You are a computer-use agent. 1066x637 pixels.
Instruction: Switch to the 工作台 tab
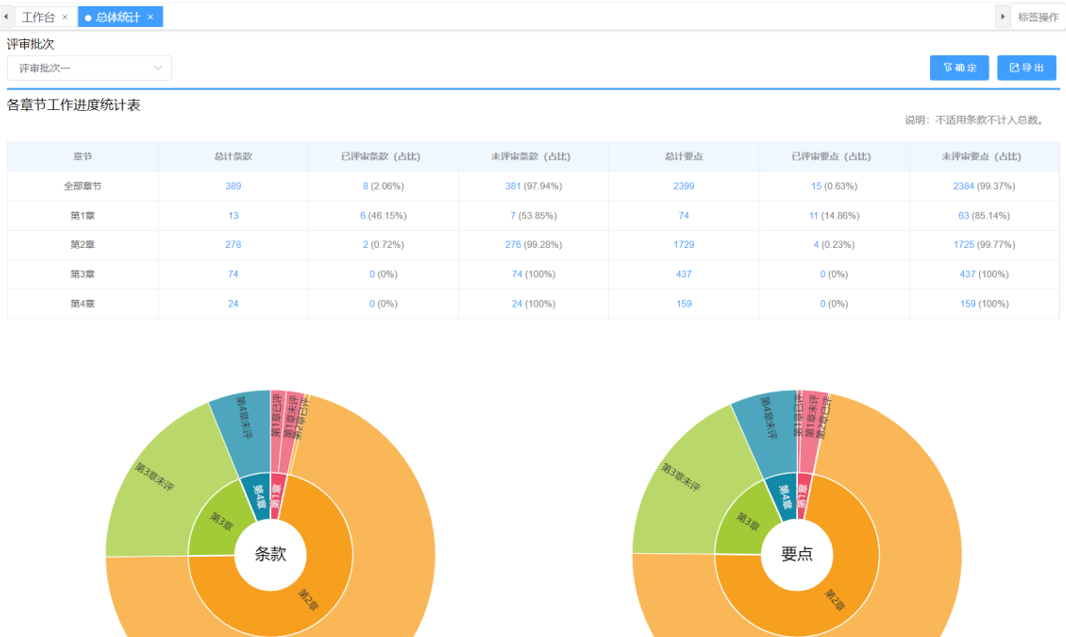(x=38, y=17)
